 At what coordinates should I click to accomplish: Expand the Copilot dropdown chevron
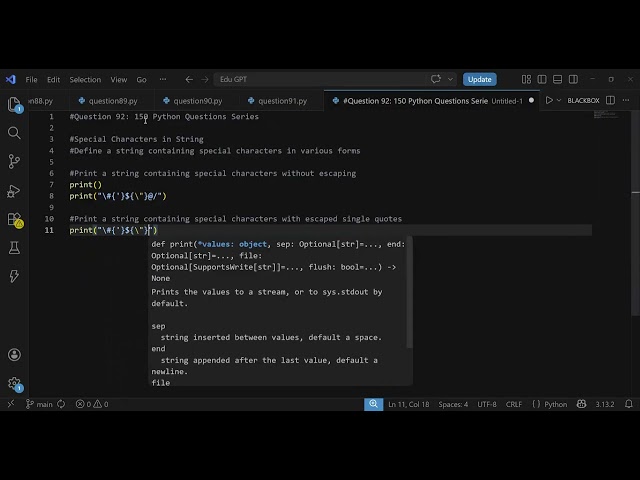450,79
